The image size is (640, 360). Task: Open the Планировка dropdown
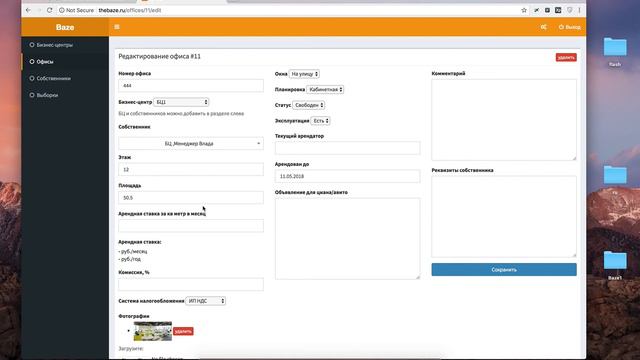325,89
